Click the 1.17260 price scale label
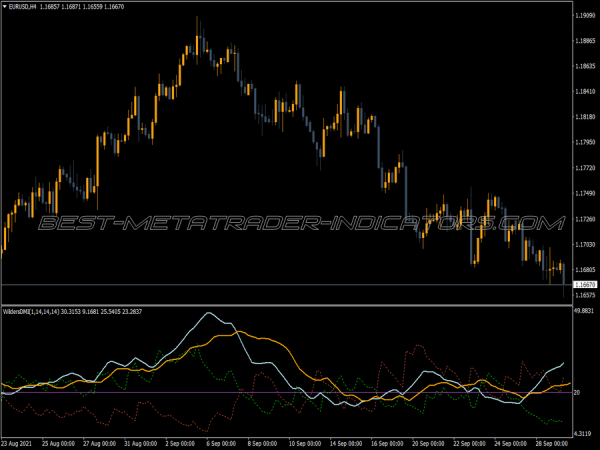 click(585, 219)
